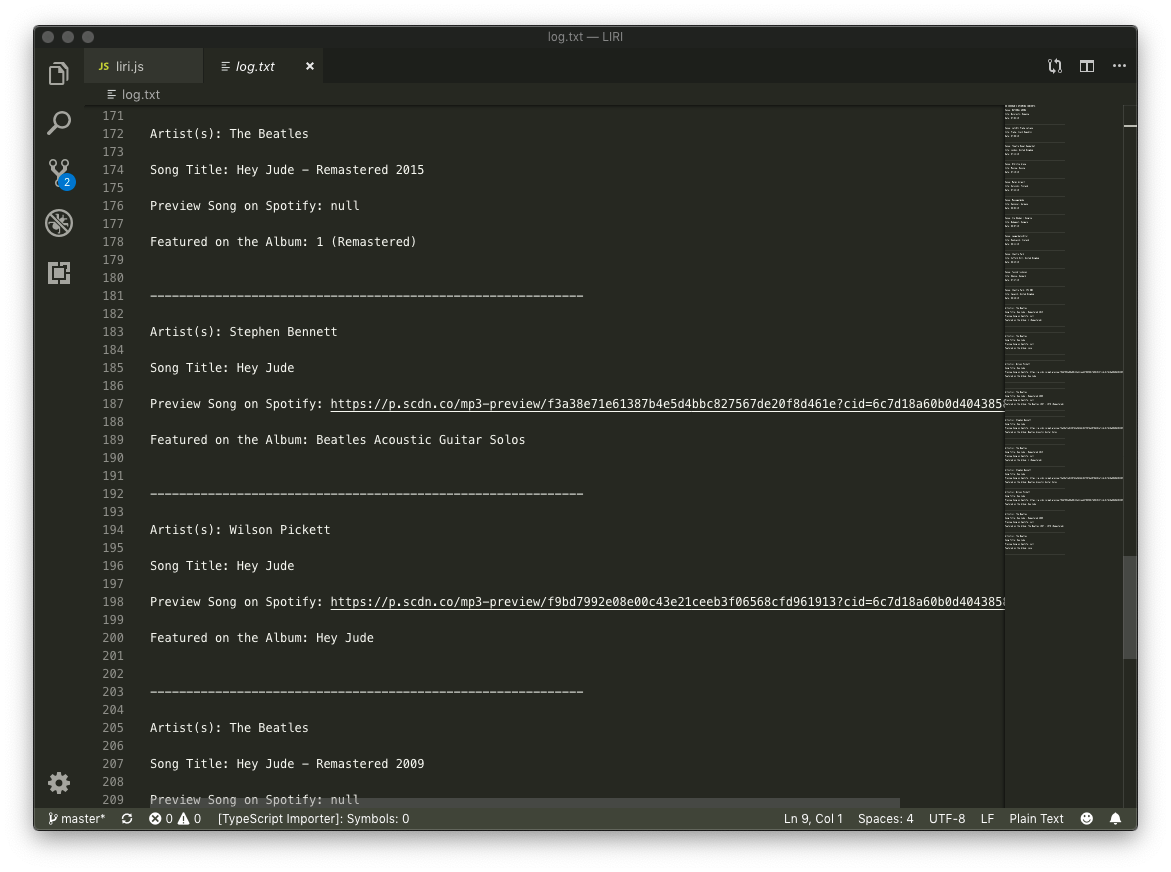1171x872 pixels.
Task: Click line 176 'Preview Song on Spotify: null'
Action: pos(255,206)
